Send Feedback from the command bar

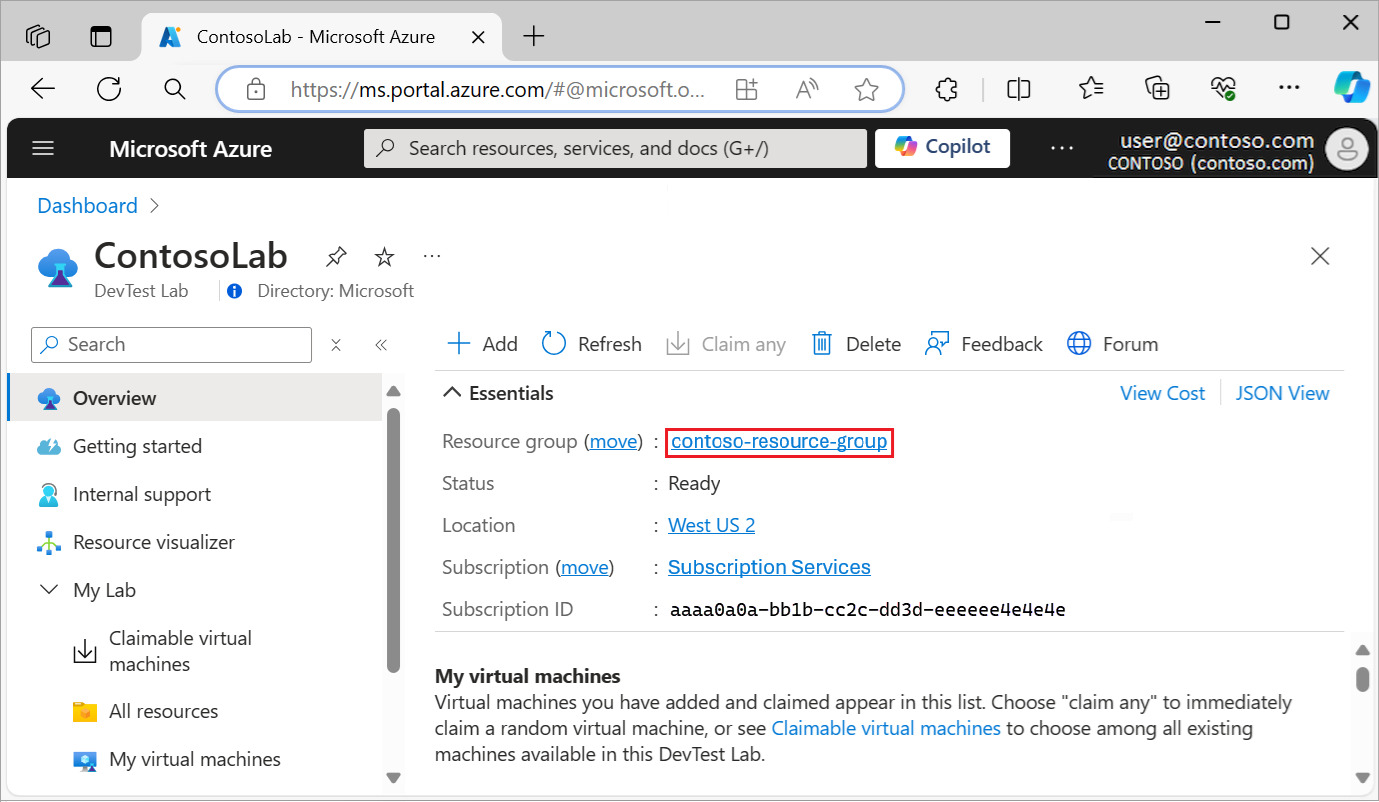pos(983,343)
